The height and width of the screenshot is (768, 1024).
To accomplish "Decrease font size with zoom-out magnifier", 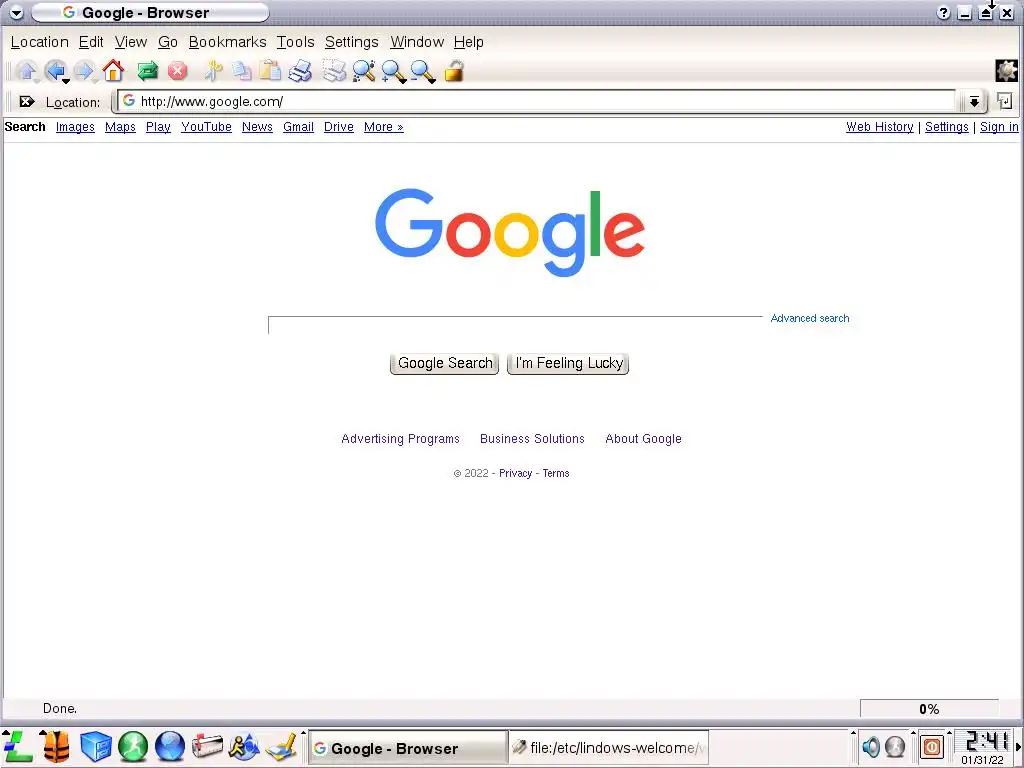I will 422,71.
